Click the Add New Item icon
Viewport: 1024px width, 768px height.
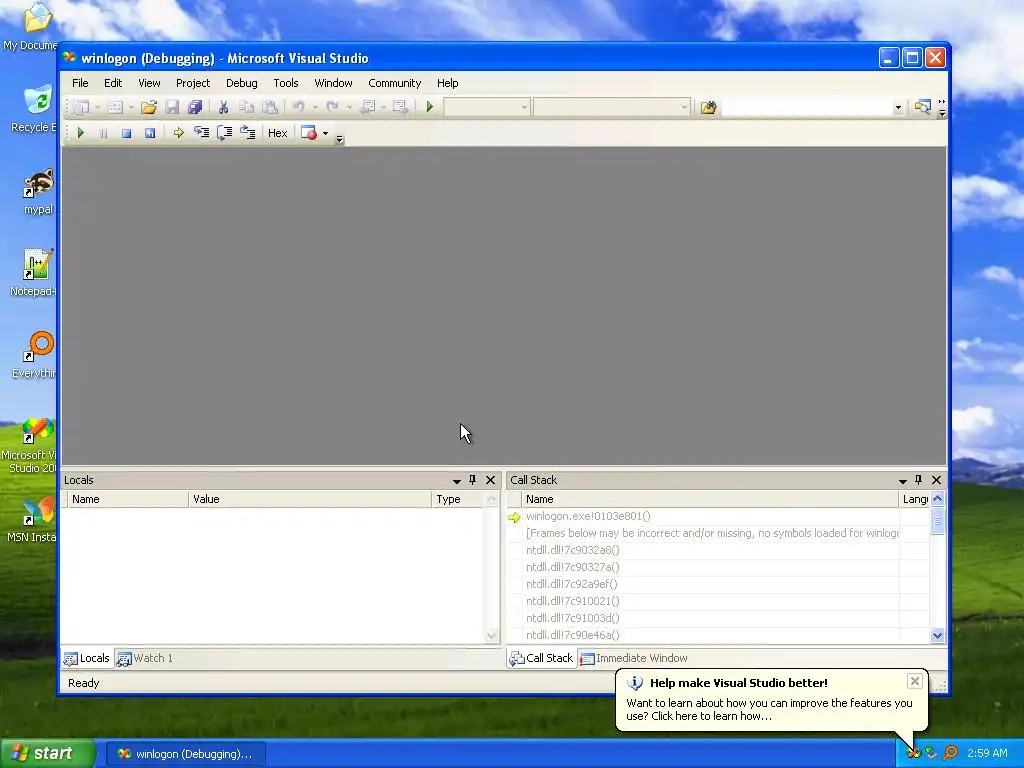(115, 107)
